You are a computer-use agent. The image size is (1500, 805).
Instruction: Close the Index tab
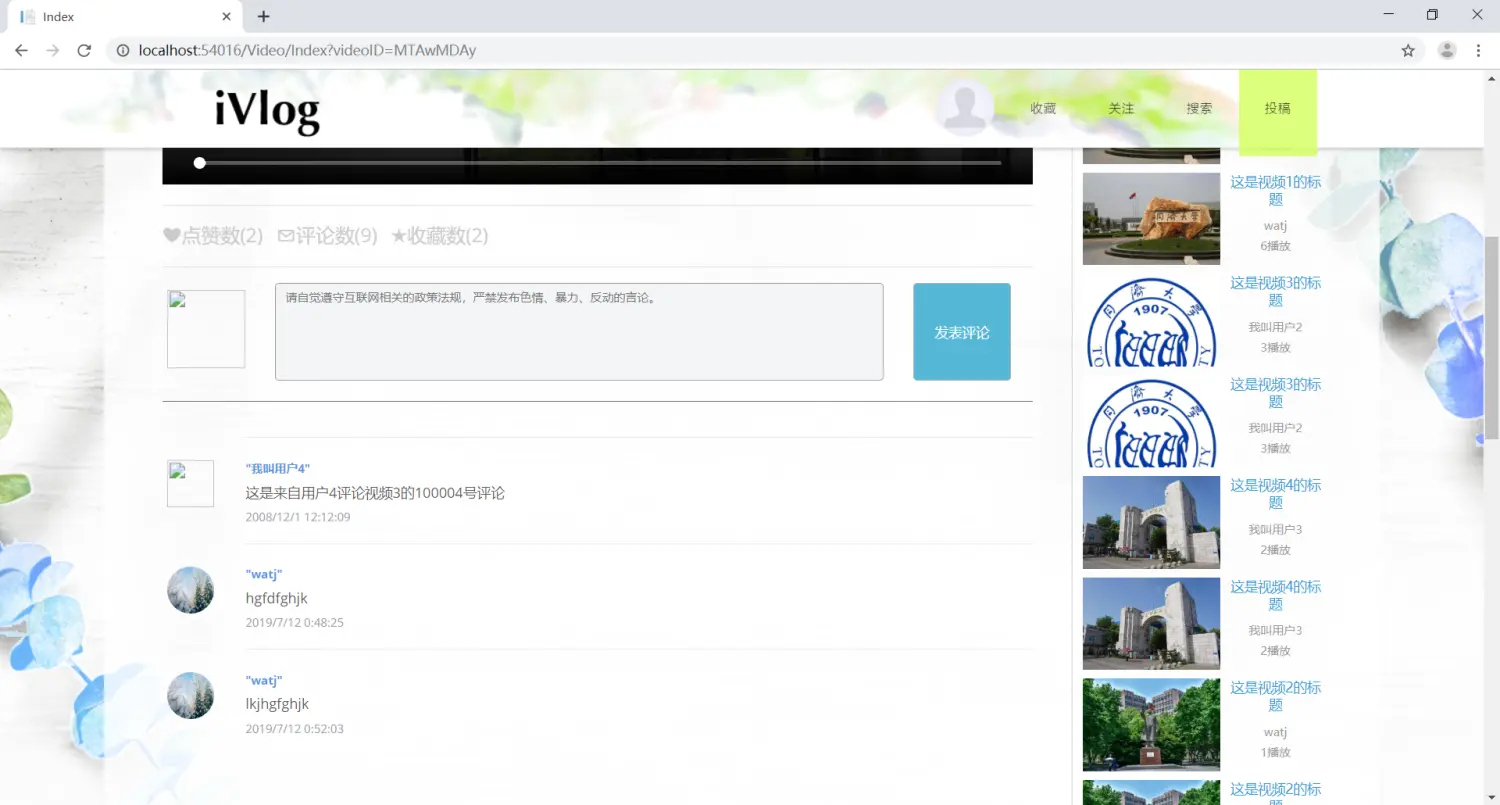click(227, 16)
